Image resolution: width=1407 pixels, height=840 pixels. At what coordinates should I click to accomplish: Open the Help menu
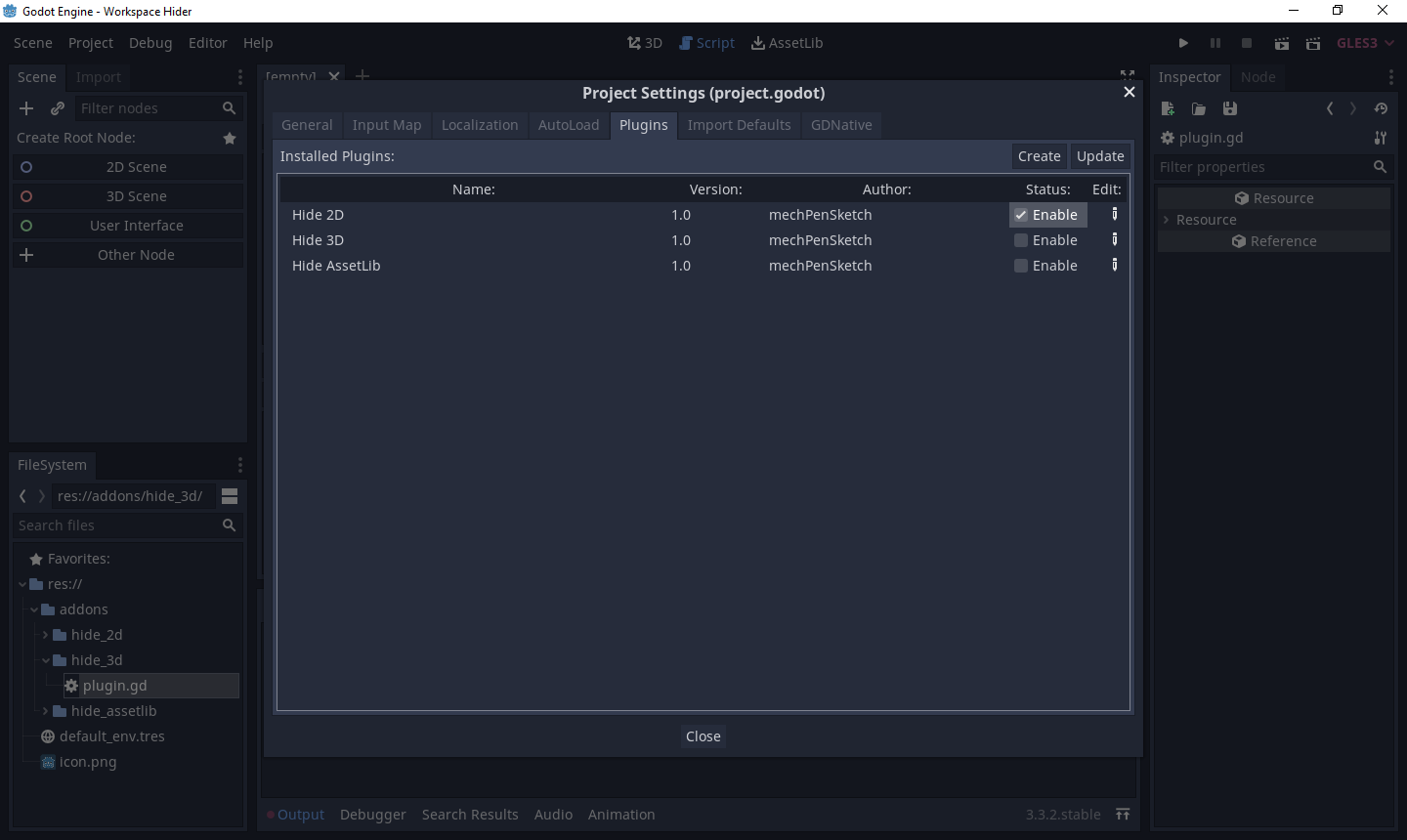[258, 43]
